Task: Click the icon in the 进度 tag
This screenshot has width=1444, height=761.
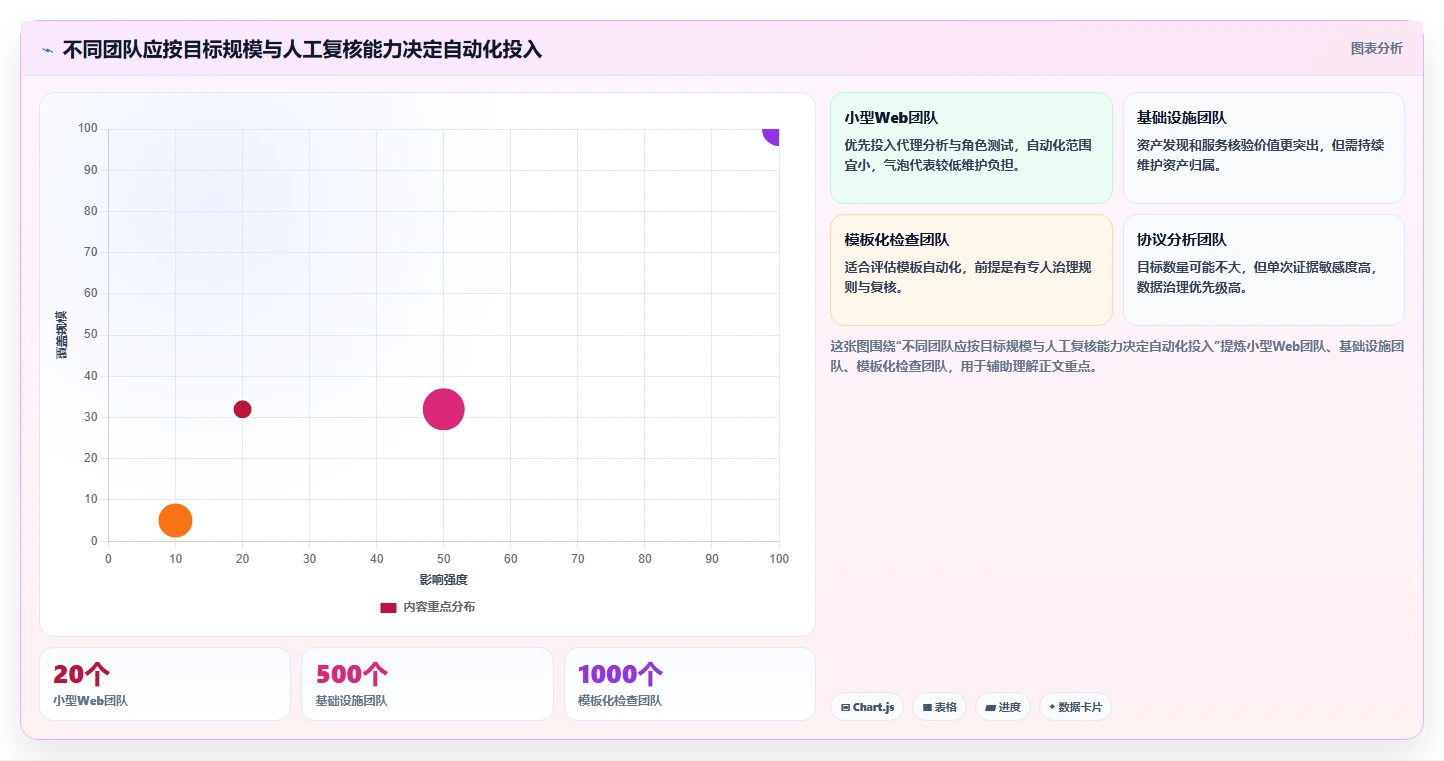Action: pos(990,707)
